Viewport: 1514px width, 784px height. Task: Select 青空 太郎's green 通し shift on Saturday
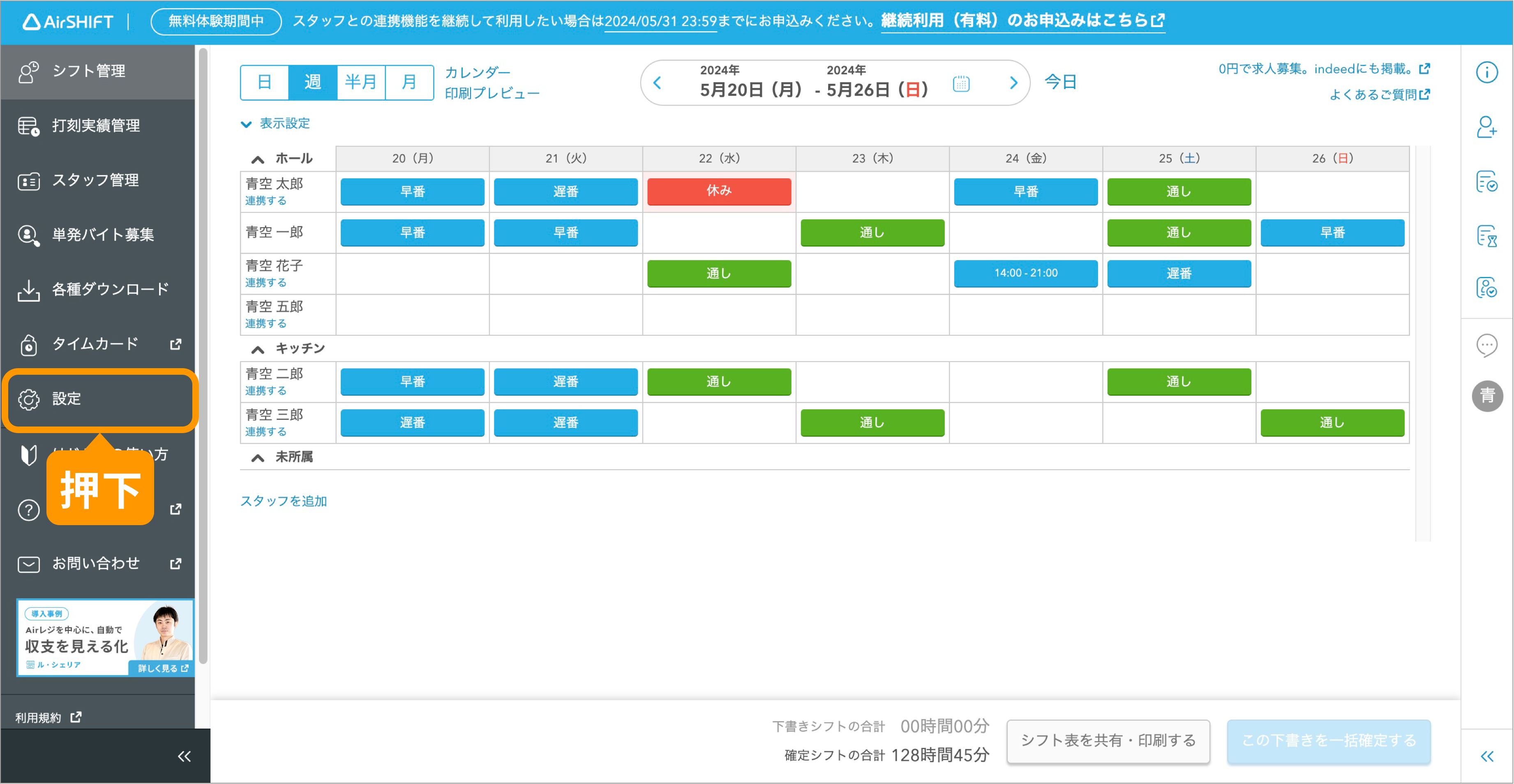coord(1179,191)
